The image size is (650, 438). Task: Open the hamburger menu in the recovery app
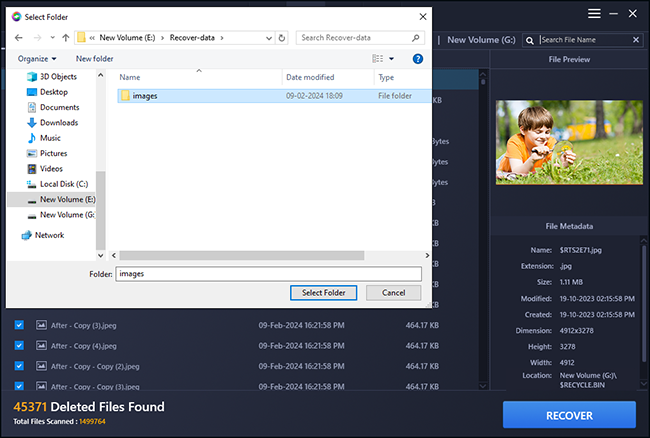pyautogui.click(x=594, y=13)
